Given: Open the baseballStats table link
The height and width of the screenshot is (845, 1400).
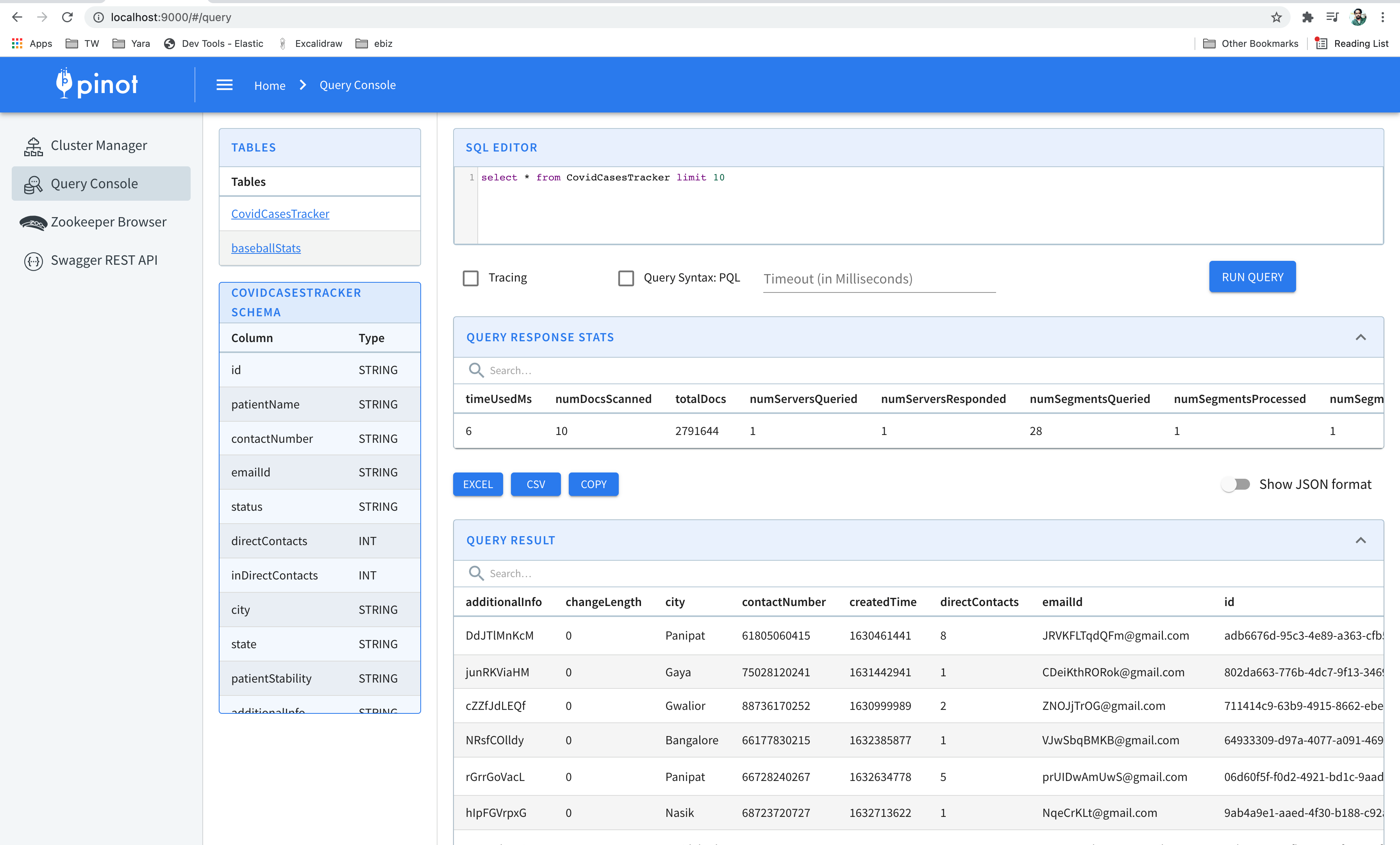Looking at the screenshot, I should click(x=266, y=248).
